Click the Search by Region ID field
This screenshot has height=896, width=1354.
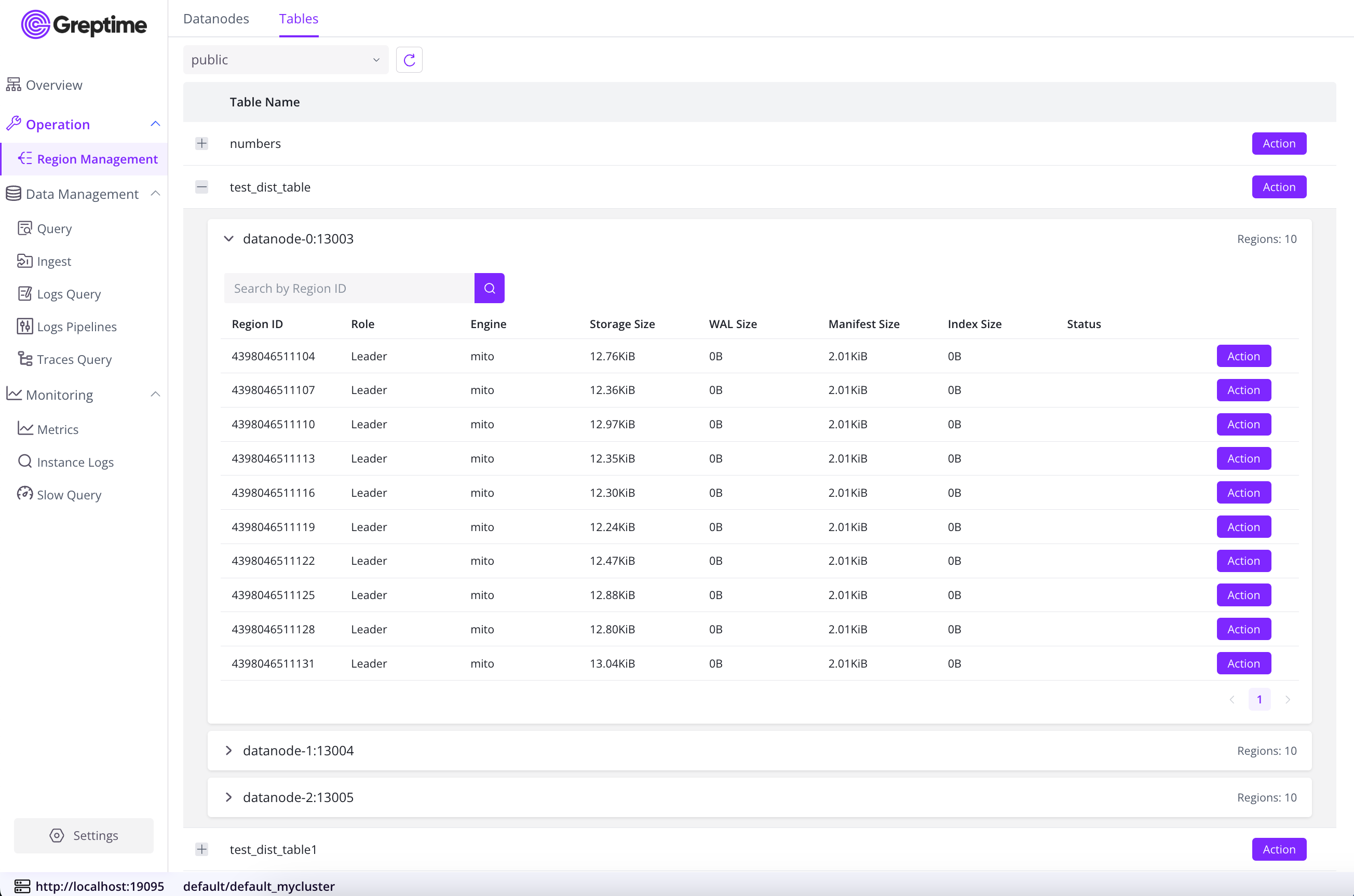[349, 289]
